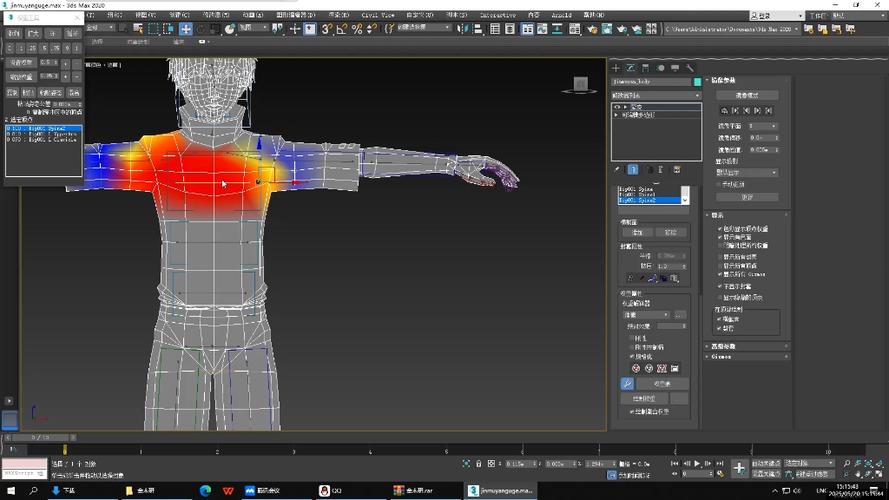Click the Edit Envelopes button
This screenshot has height=500, width=889.
pos(747,95)
